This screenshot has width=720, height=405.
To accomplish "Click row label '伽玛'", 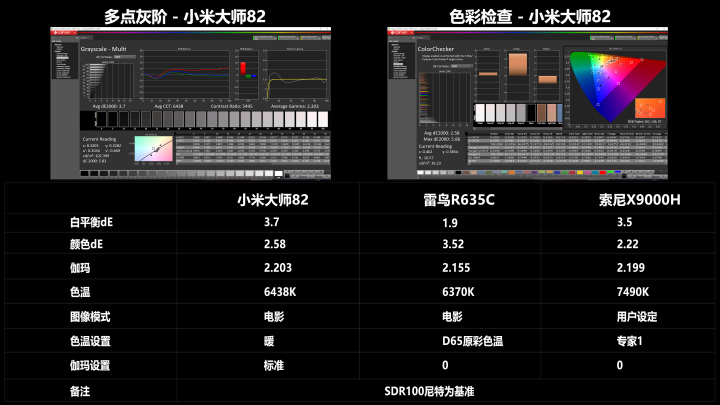I will (x=80, y=268).
